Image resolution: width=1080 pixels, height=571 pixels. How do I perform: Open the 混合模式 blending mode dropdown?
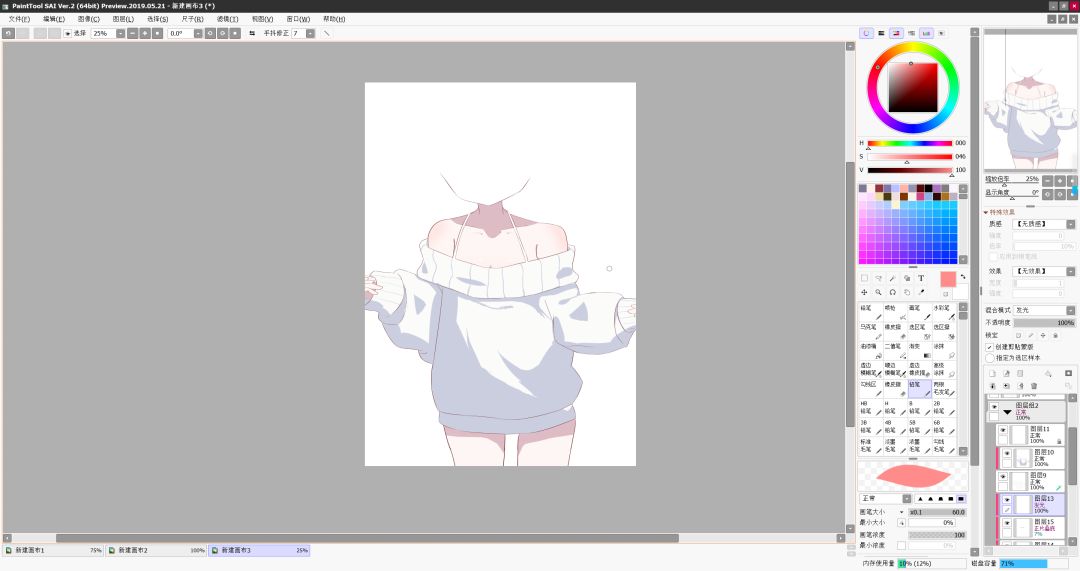[1070, 311]
